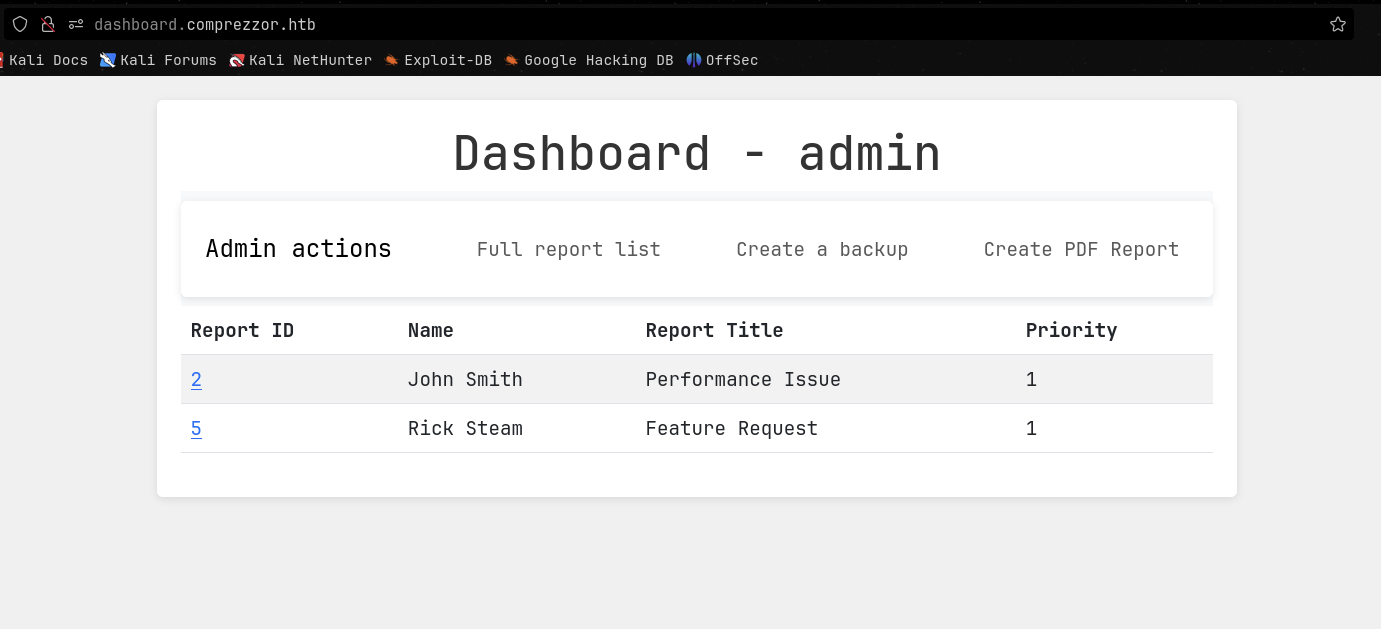Screen dimensions: 1381x629
Task: Click the Report Title column header
Action: click(x=714, y=330)
